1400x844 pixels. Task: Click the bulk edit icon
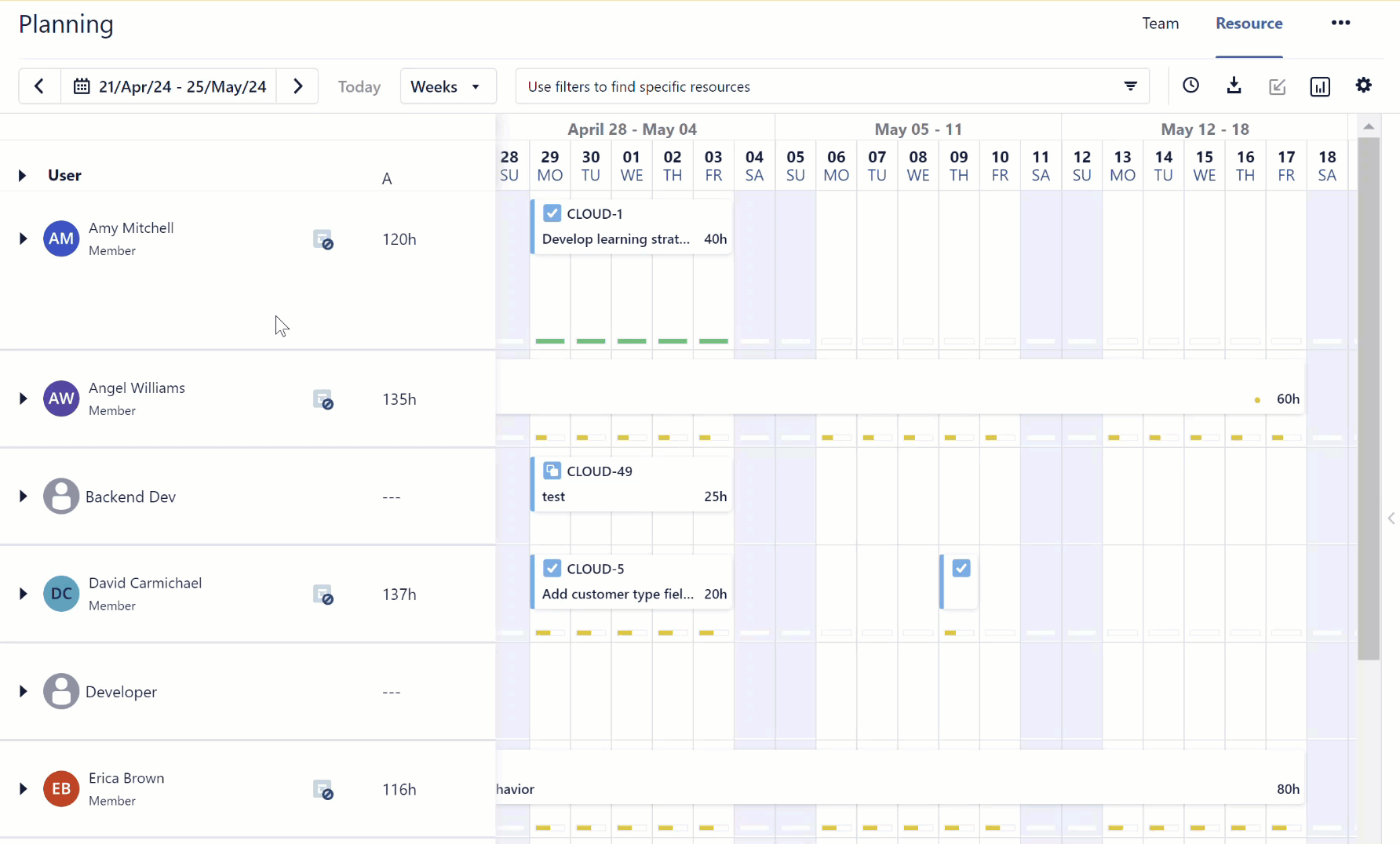pos(1277,86)
